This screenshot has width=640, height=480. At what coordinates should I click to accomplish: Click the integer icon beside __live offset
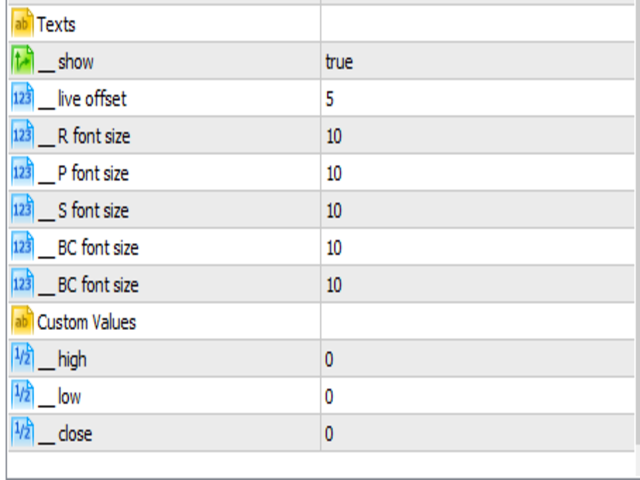coord(22,99)
